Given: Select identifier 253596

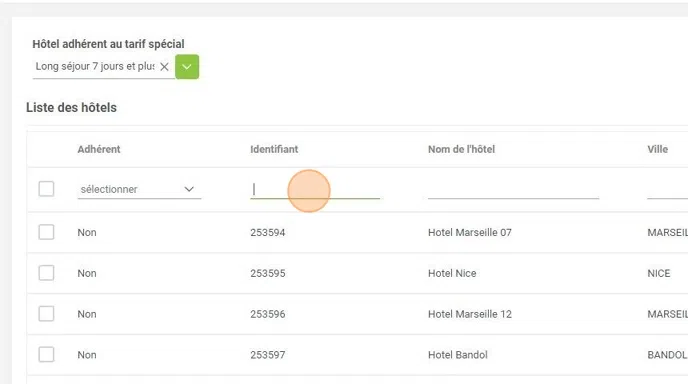Looking at the screenshot, I should 268,314.
